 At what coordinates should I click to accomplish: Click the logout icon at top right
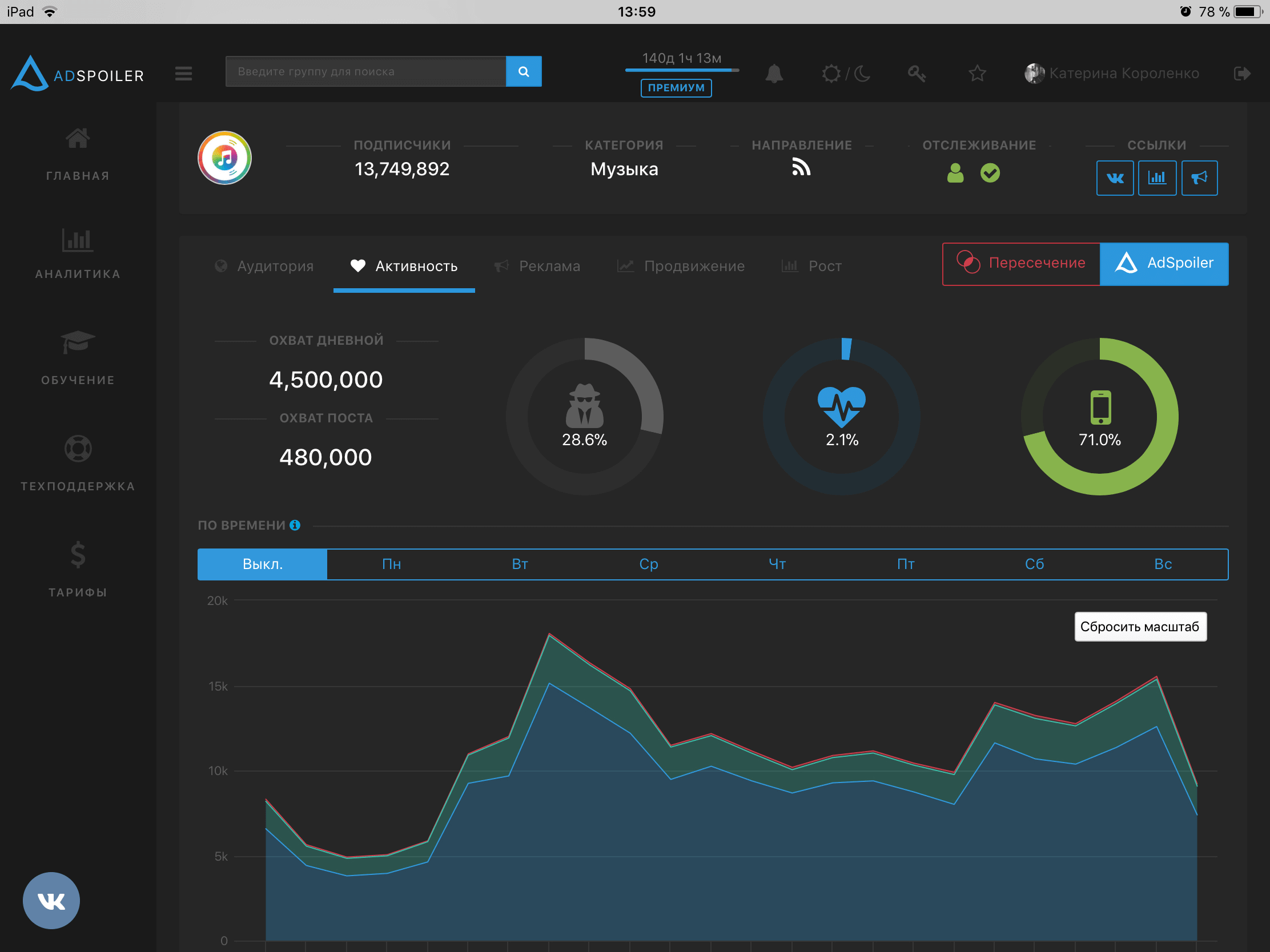[x=1241, y=74]
